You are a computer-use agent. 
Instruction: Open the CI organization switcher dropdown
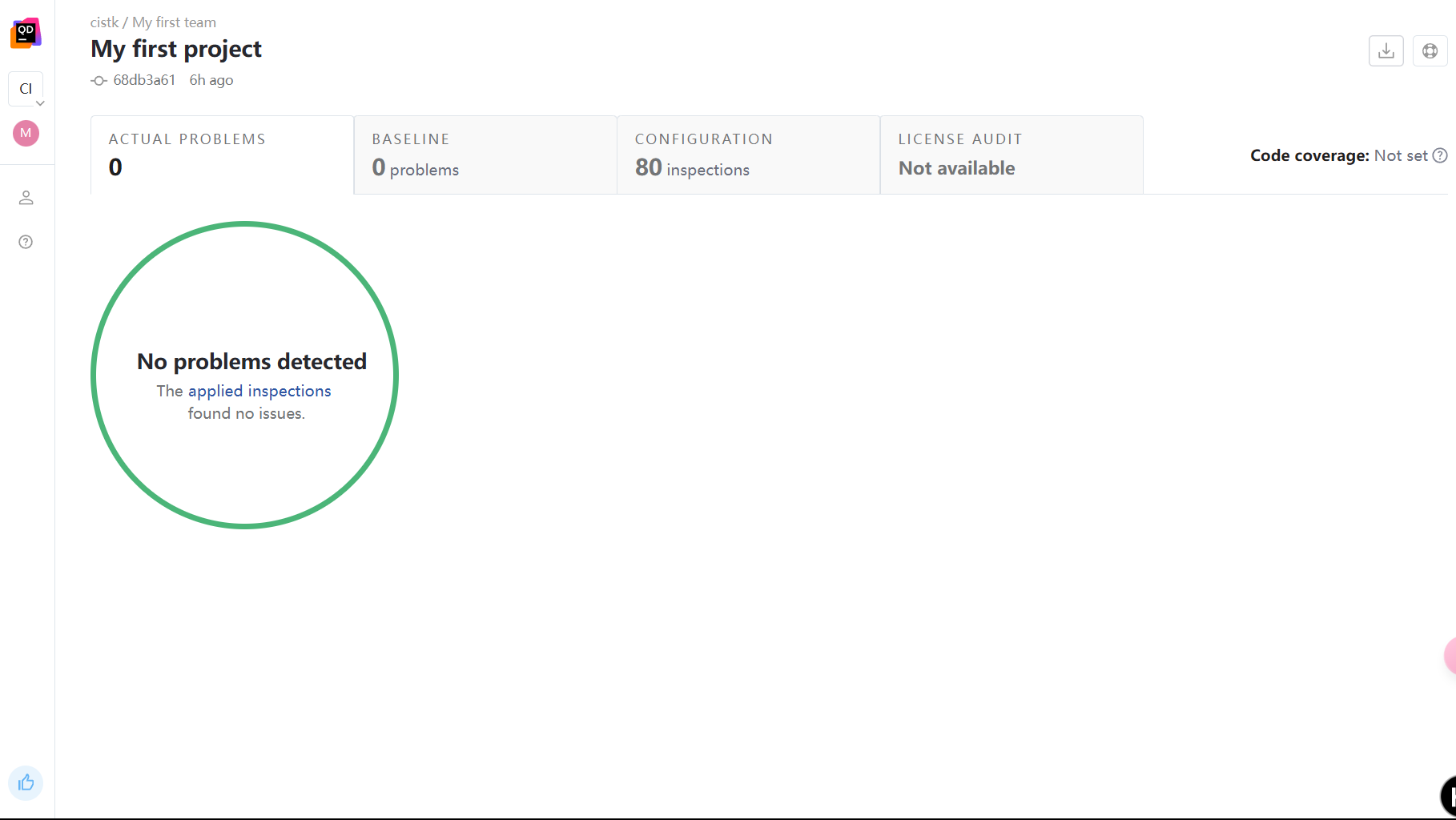click(x=26, y=89)
